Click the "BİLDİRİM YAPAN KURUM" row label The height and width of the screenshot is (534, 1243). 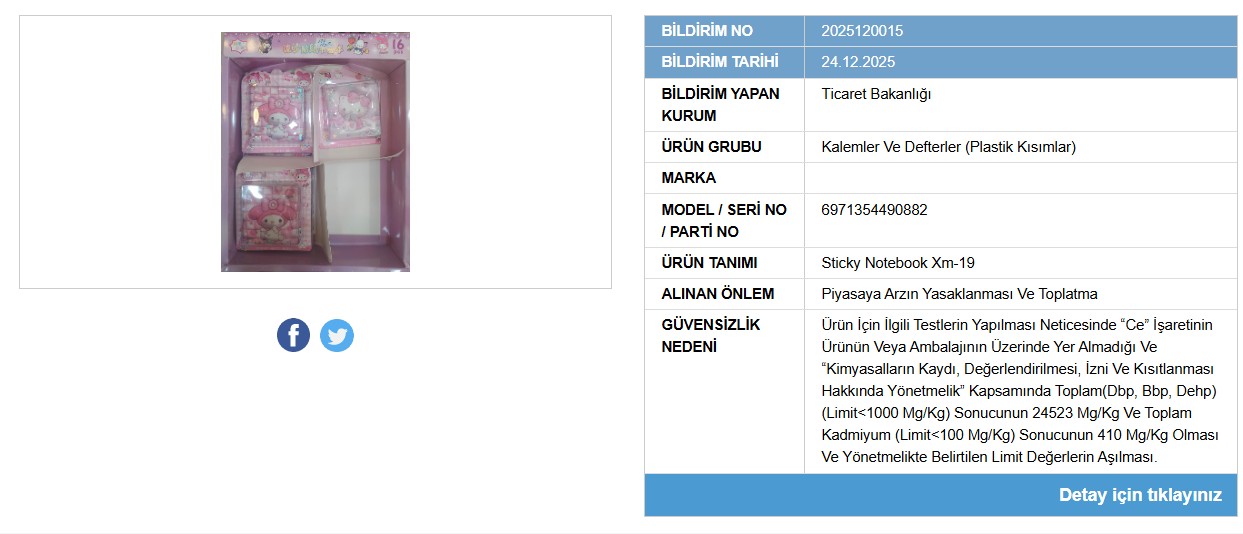pyautogui.click(x=711, y=105)
